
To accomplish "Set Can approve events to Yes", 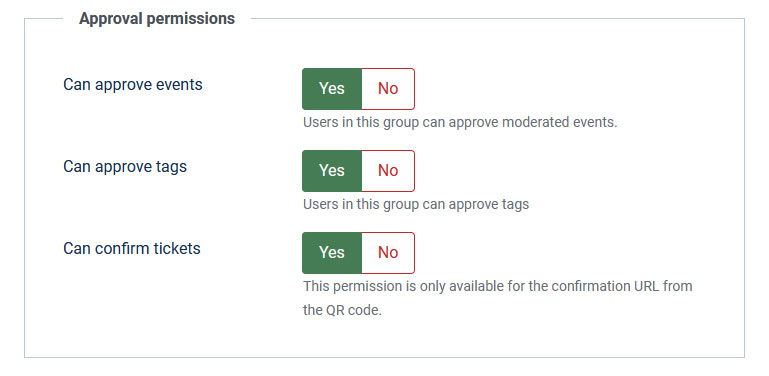I will (332, 89).
